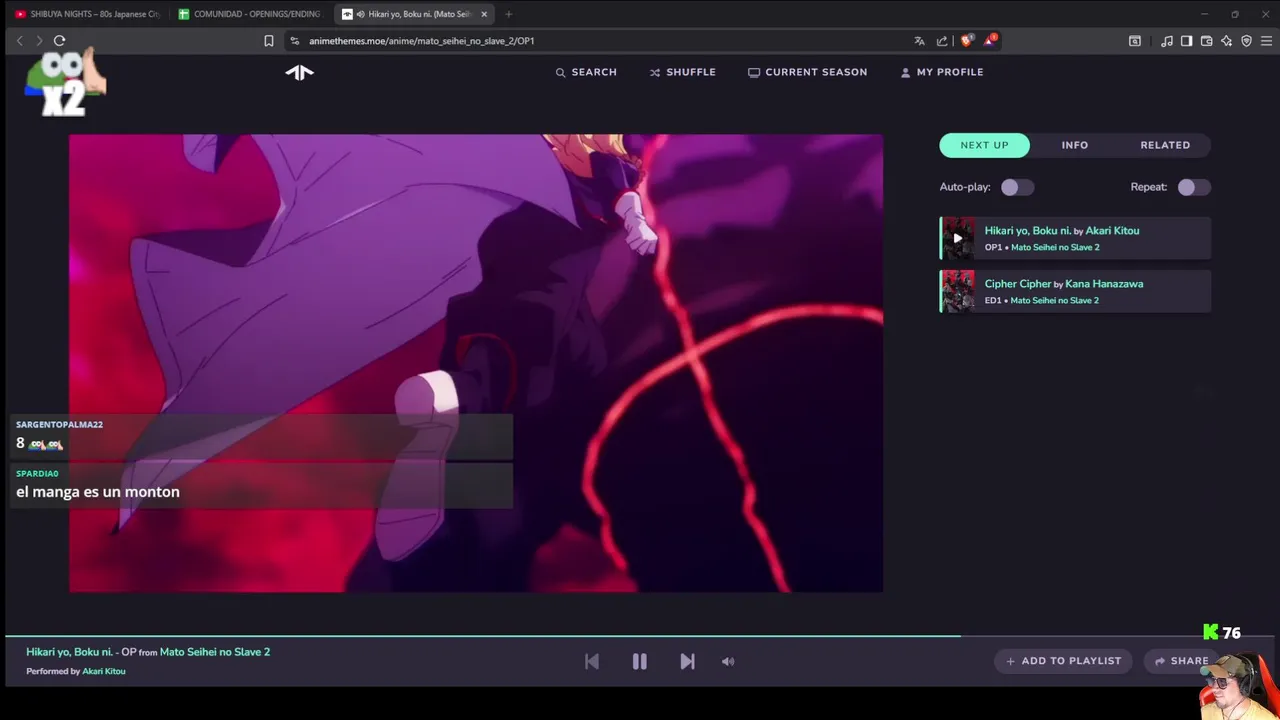This screenshot has height=720, width=1280.
Task: Open the Brave VPN icon
Action: (1246, 41)
